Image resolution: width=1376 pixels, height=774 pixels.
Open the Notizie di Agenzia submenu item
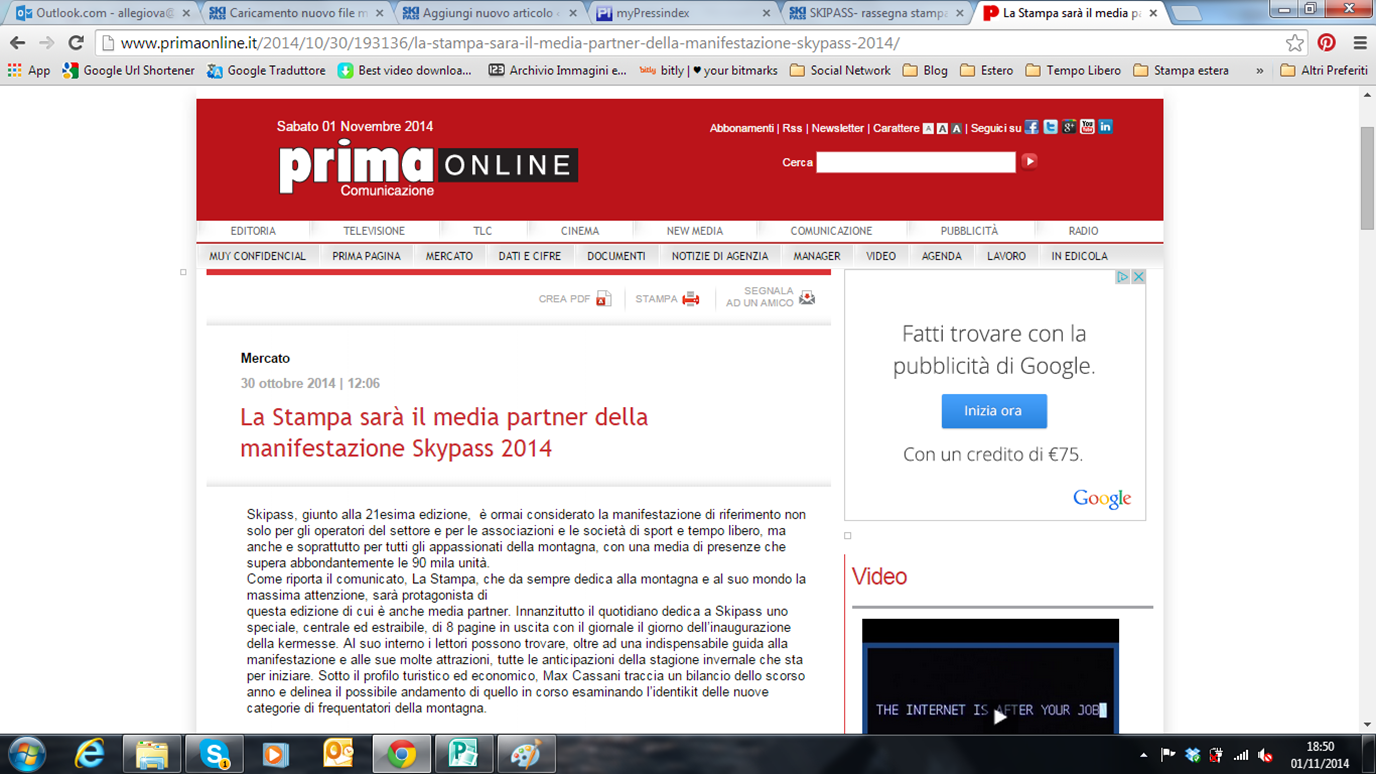pos(720,256)
